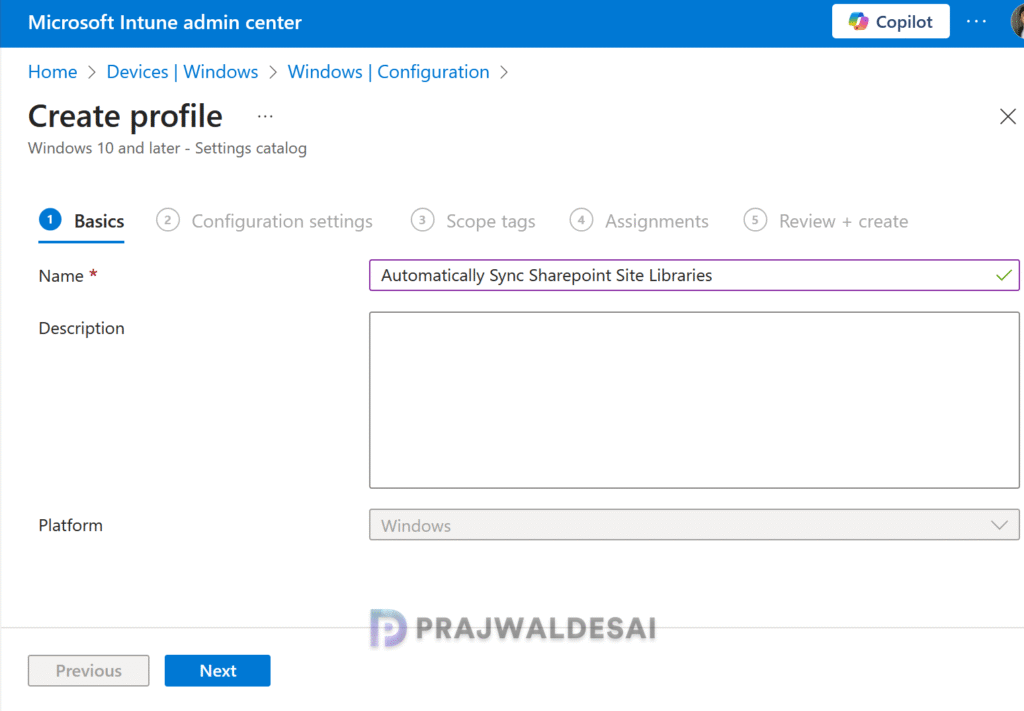The height and width of the screenshot is (711, 1024).
Task: Close the Create profile pane
Action: (1008, 117)
